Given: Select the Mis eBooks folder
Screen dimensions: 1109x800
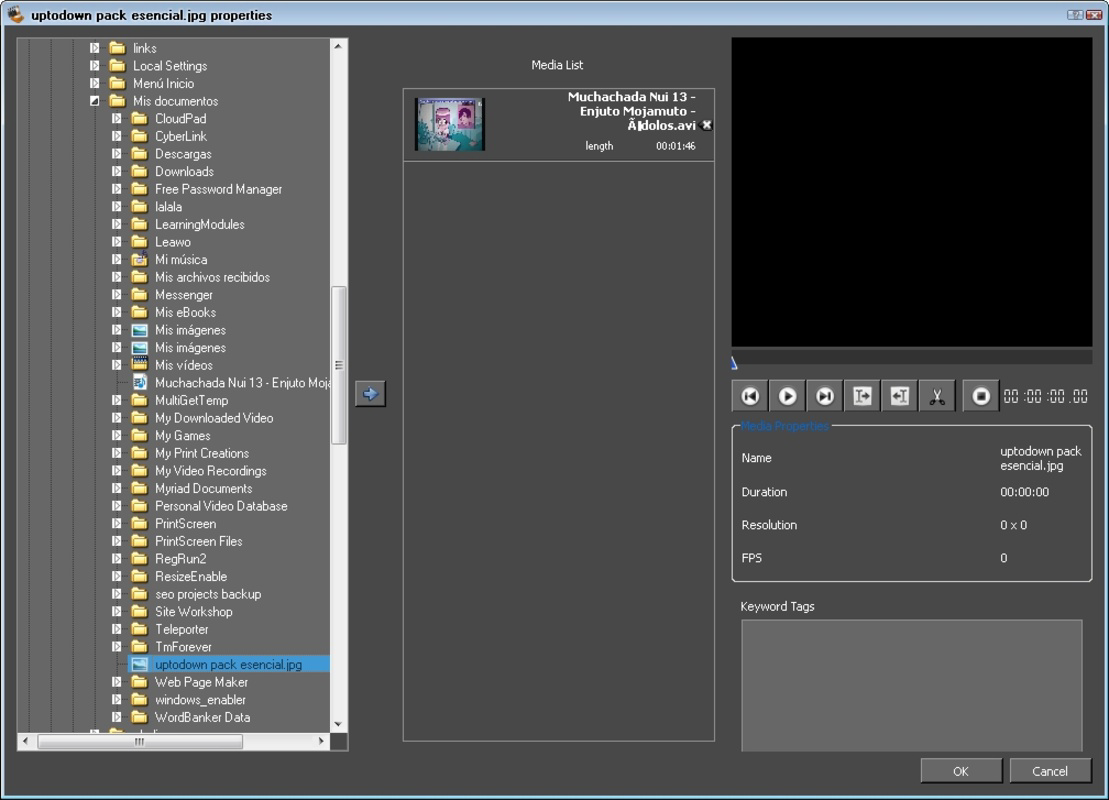Looking at the screenshot, I should coord(185,313).
